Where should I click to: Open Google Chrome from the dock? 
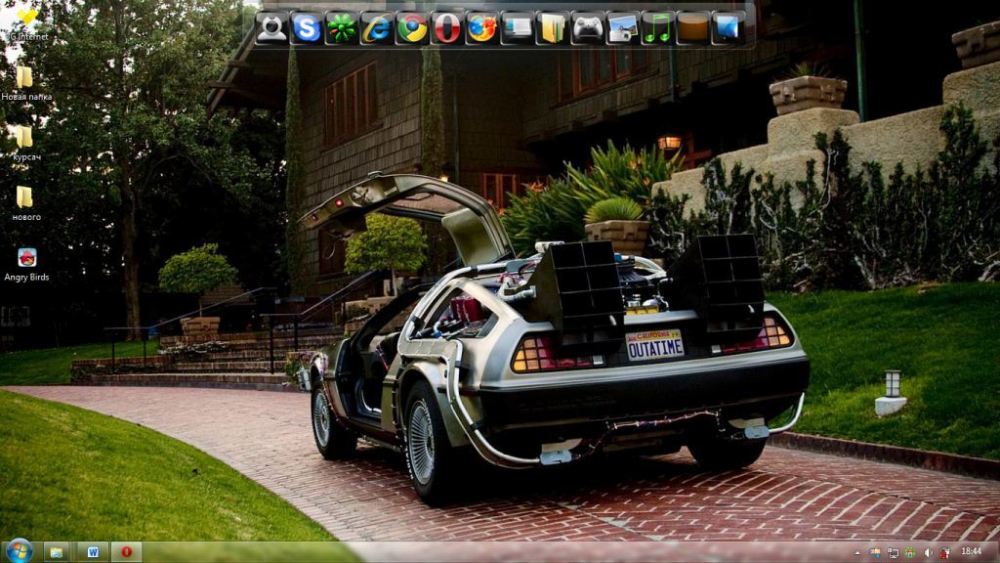(x=412, y=29)
